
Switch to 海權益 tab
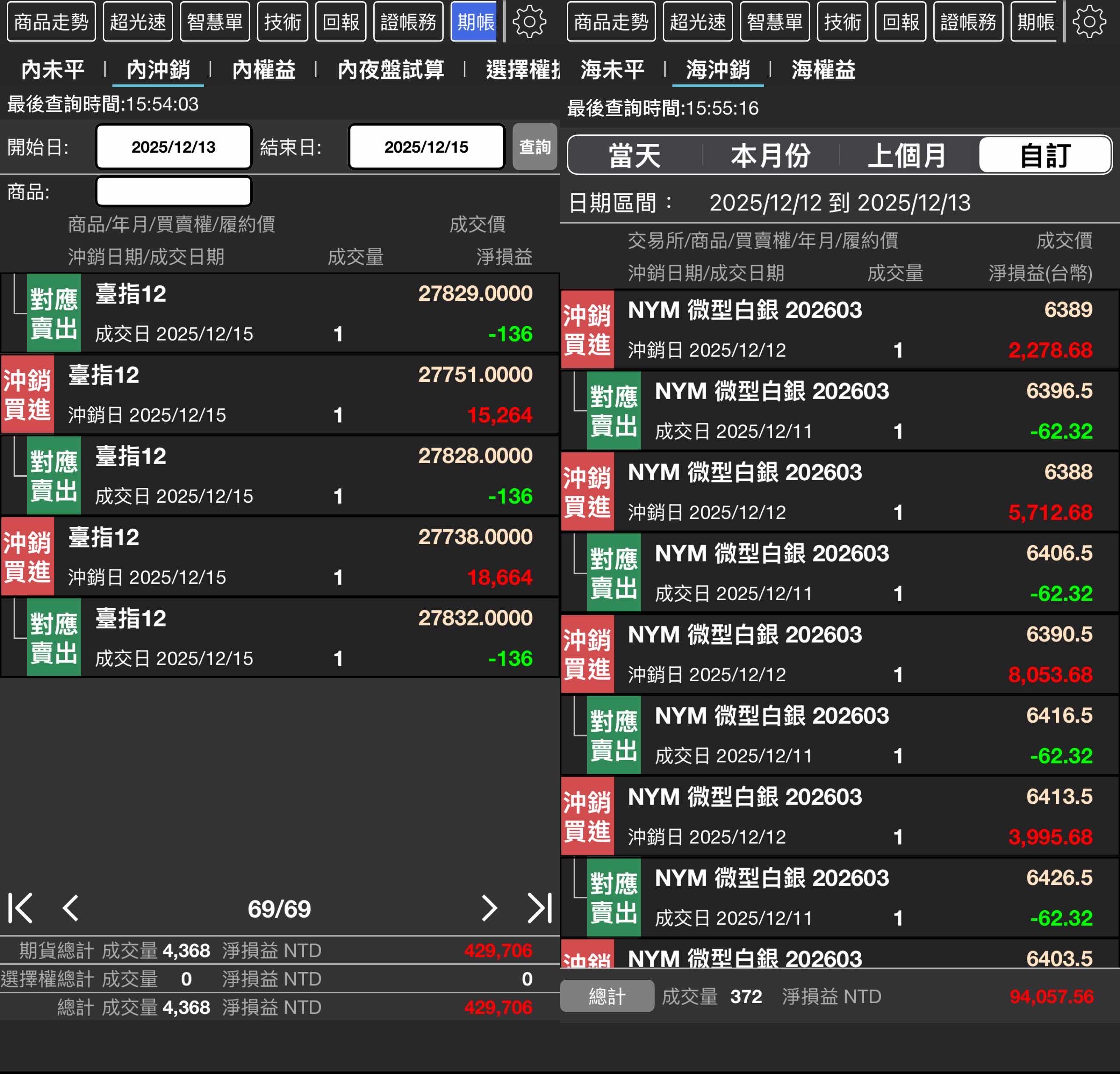coord(823,70)
